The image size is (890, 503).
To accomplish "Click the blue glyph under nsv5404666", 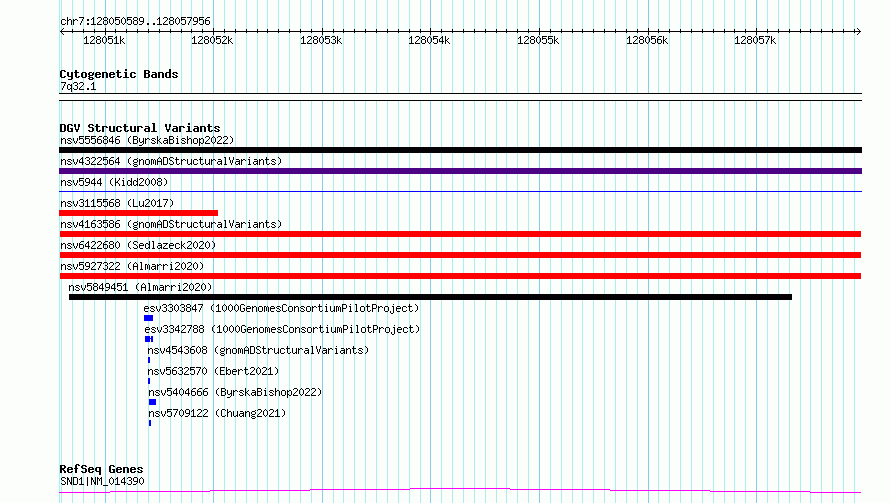I will click(152, 402).
